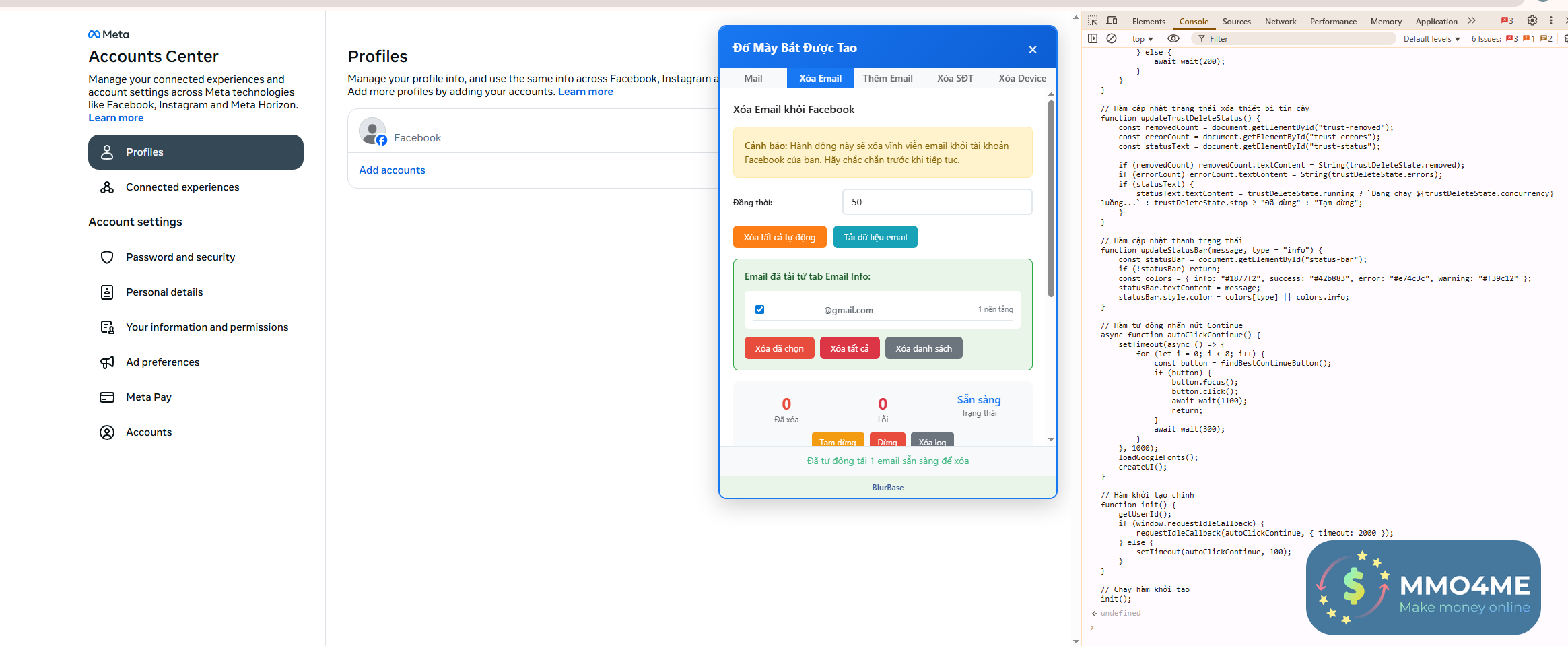Click the red error count badge in DevTools tab bar
This screenshot has height=646, width=1568.
pyautogui.click(x=1507, y=21)
